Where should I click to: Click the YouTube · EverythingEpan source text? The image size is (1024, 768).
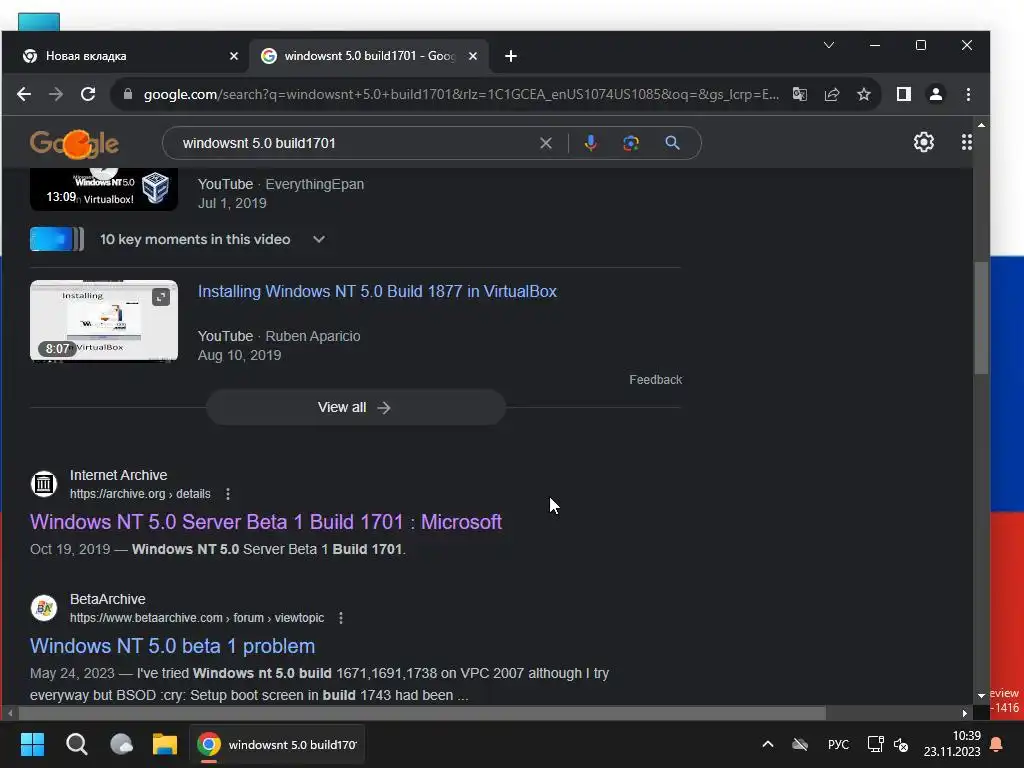point(281,184)
